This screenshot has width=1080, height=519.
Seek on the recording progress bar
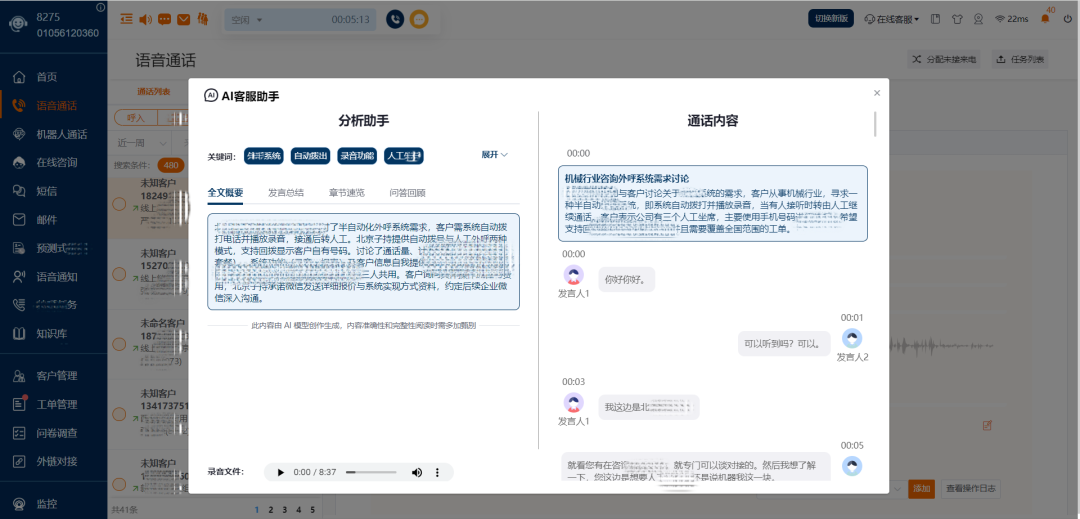pos(371,472)
